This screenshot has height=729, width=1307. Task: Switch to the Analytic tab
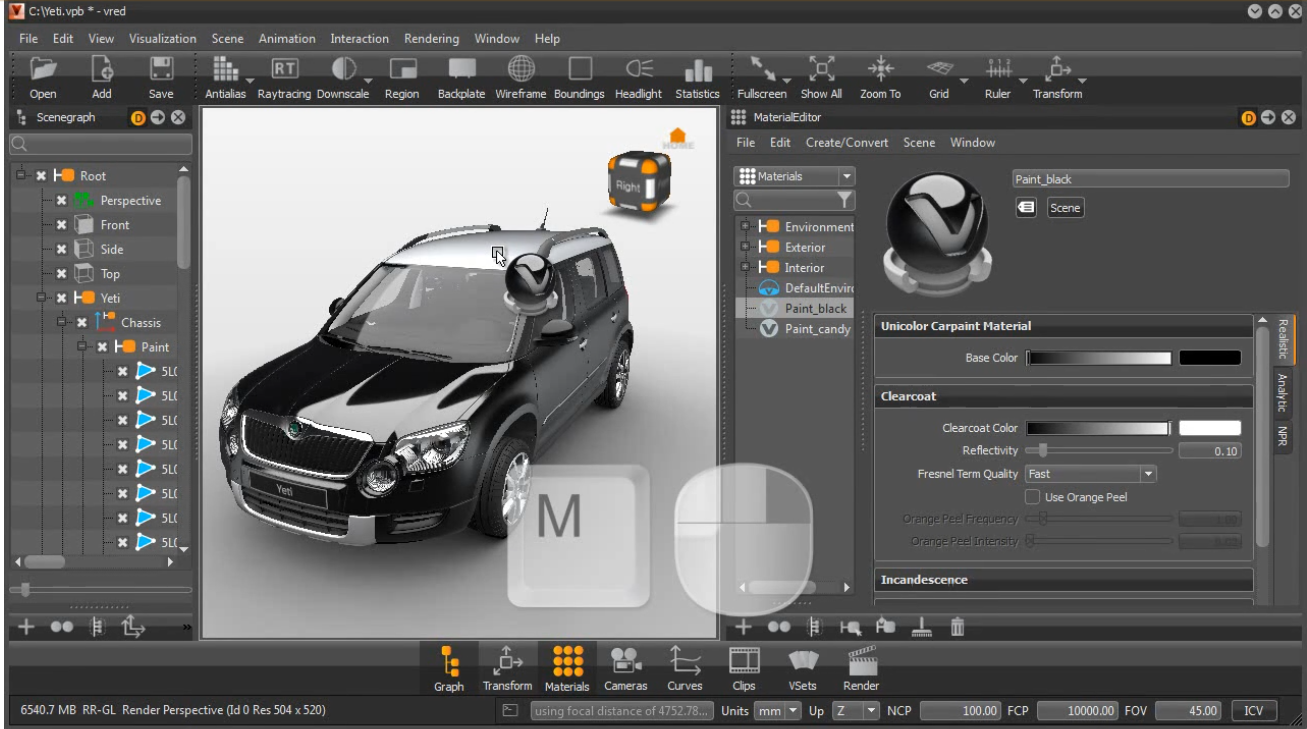(1281, 392)
